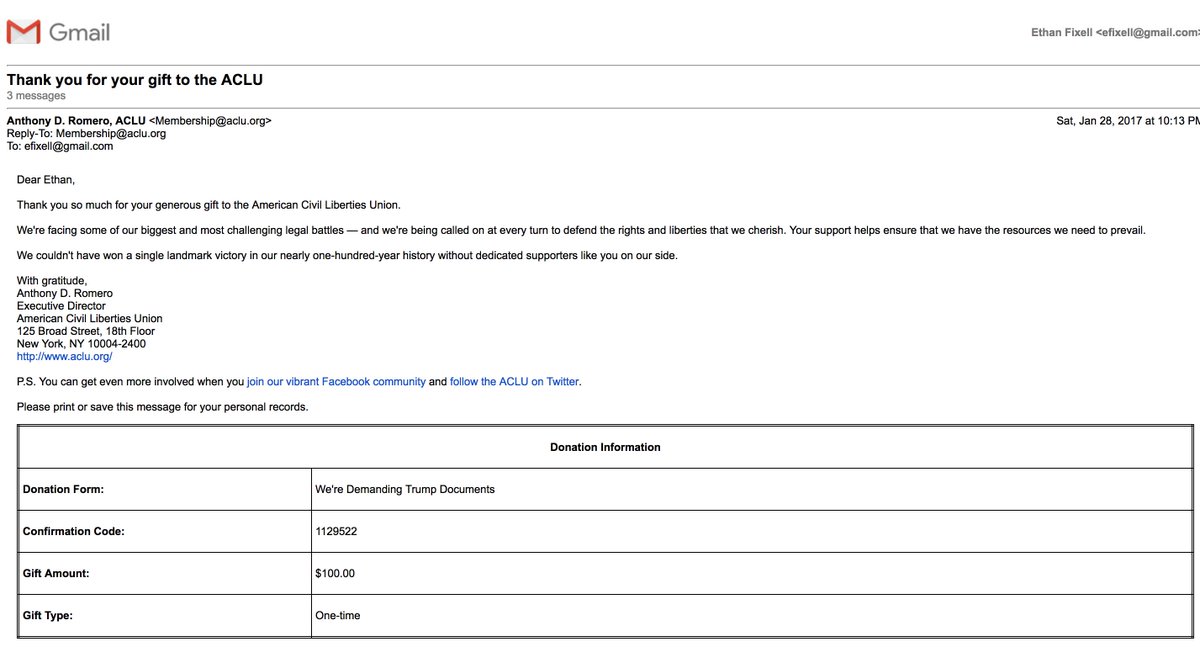Open 'join our vibrant Facebook community' link

pyautogui.click(x=336, y=382)
